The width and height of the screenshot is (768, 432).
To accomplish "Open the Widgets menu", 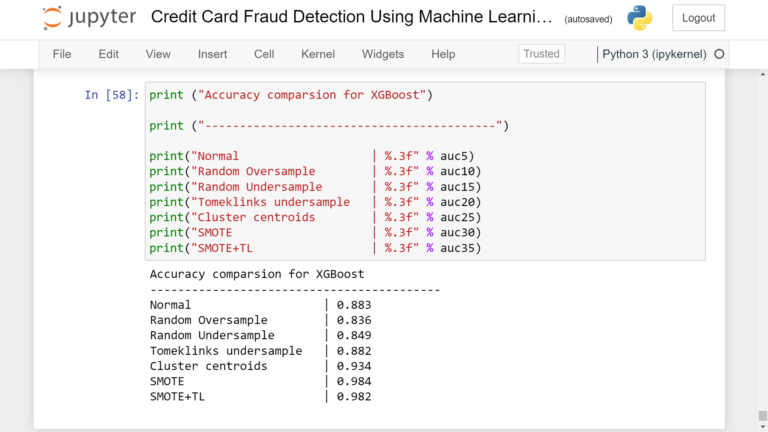I will [x=383, y=54].
